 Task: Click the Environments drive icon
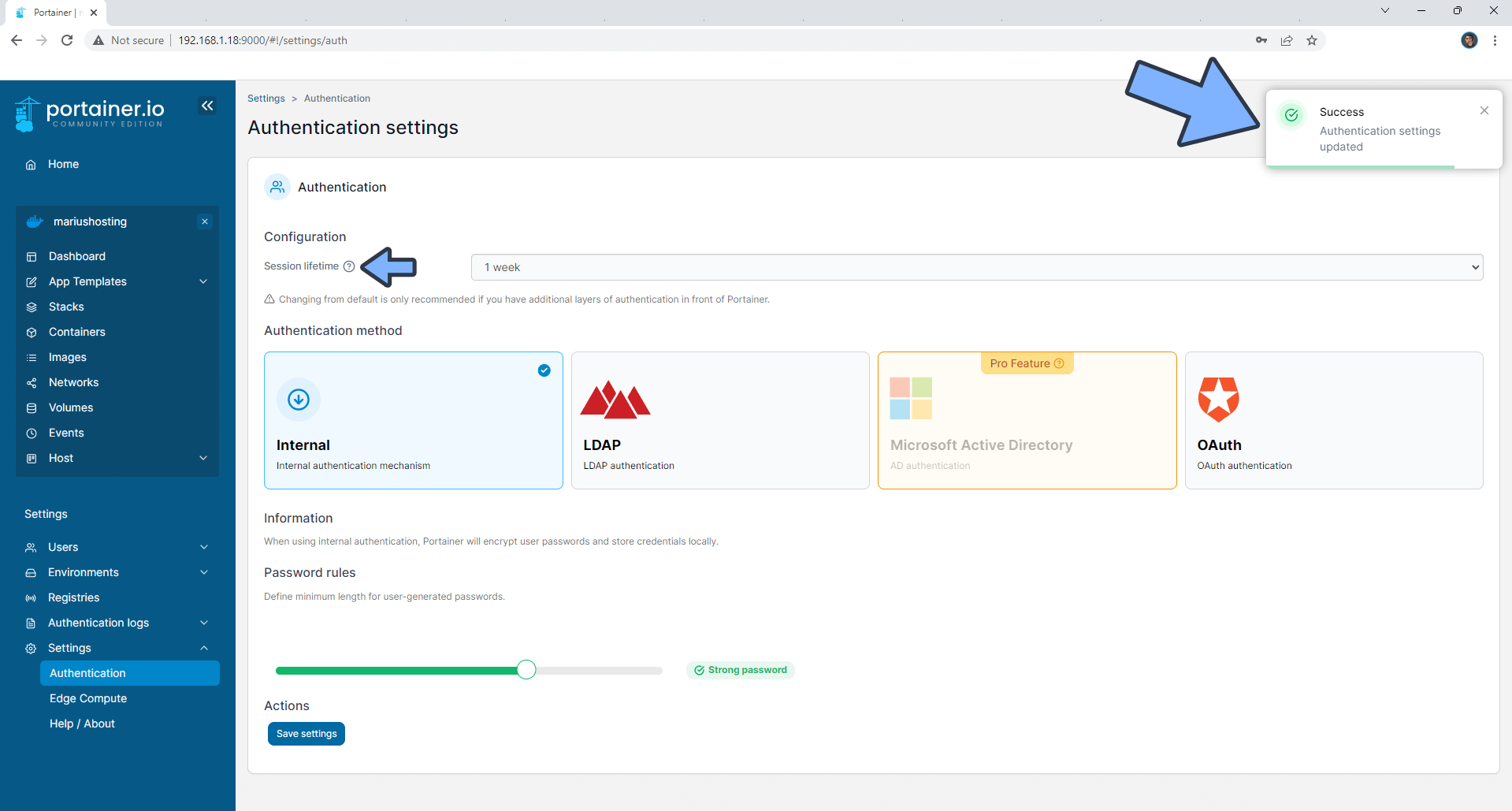(x=31, y=573)
